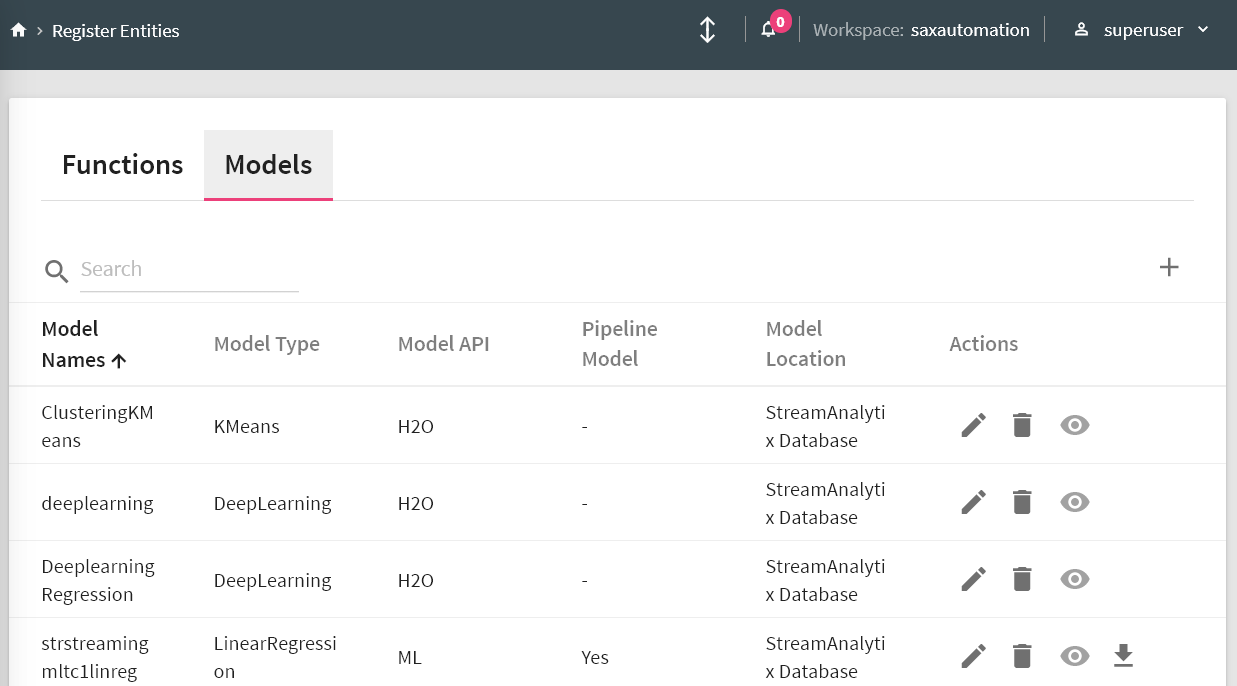This screenshot has width=1237, height=686.
Task: View the deeplearning model eye icon
Action: 1074,502
